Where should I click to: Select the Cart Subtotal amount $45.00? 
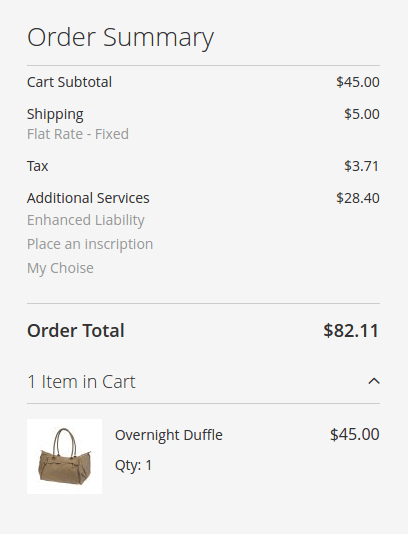(x=358, y=82)
